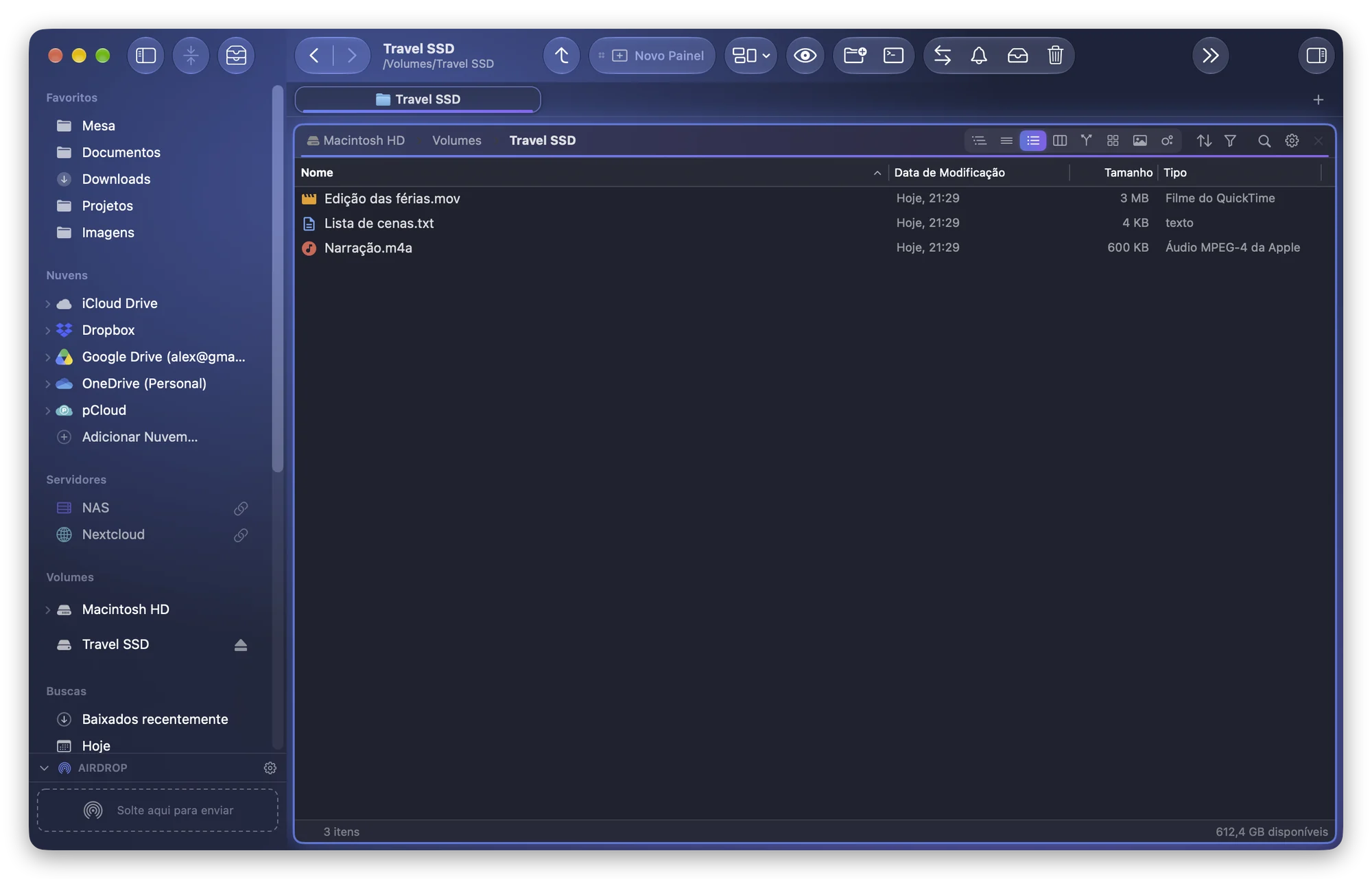Select Narração.m4a file

[815, 248]
